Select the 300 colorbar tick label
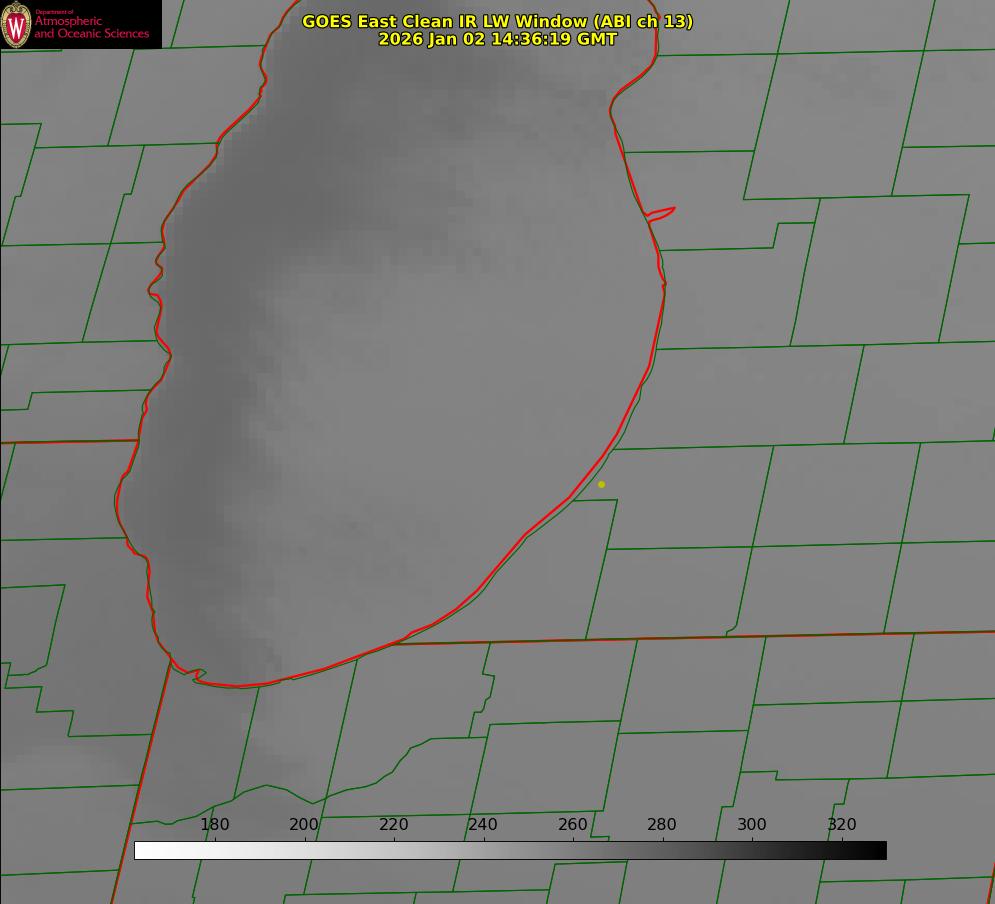 [752, 824]
